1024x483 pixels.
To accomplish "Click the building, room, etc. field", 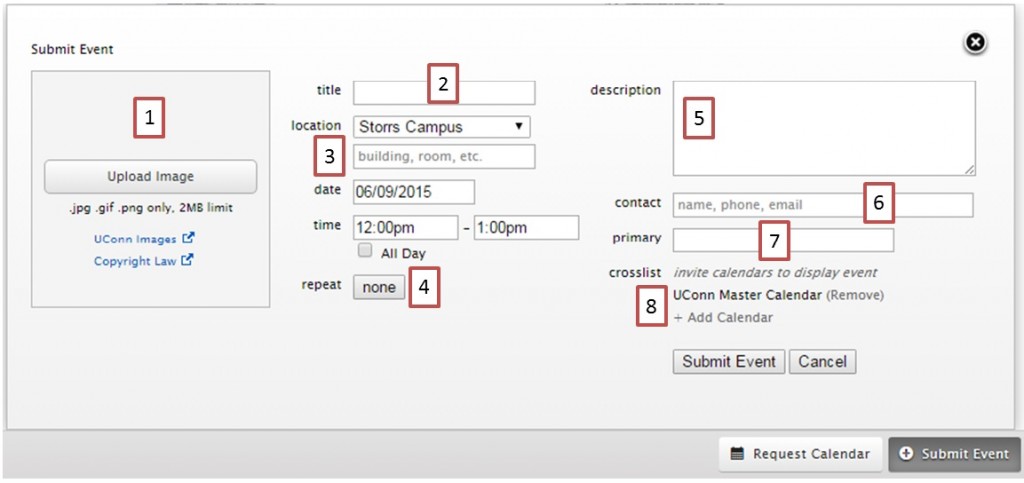I will (x=444, y=157).
